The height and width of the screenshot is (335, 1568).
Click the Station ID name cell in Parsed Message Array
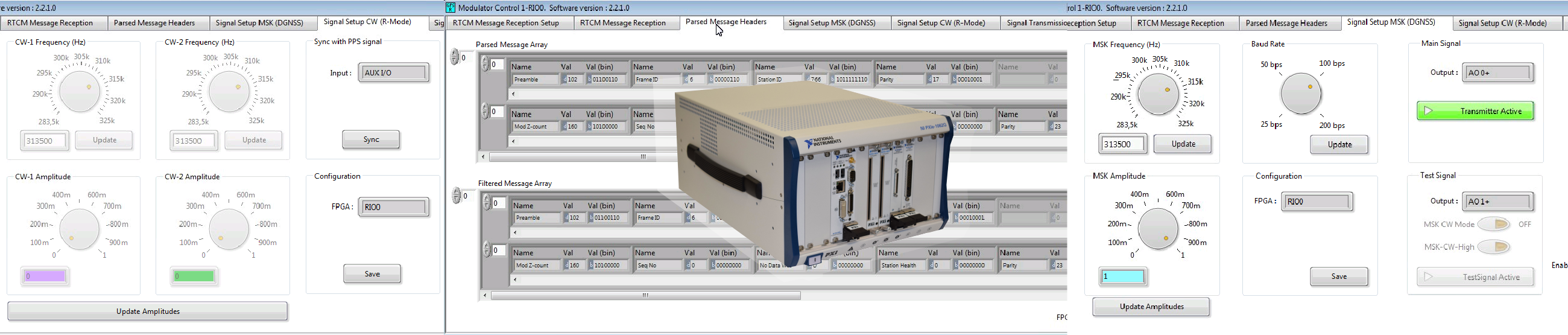pyautogui.click(x=779, y=79)
